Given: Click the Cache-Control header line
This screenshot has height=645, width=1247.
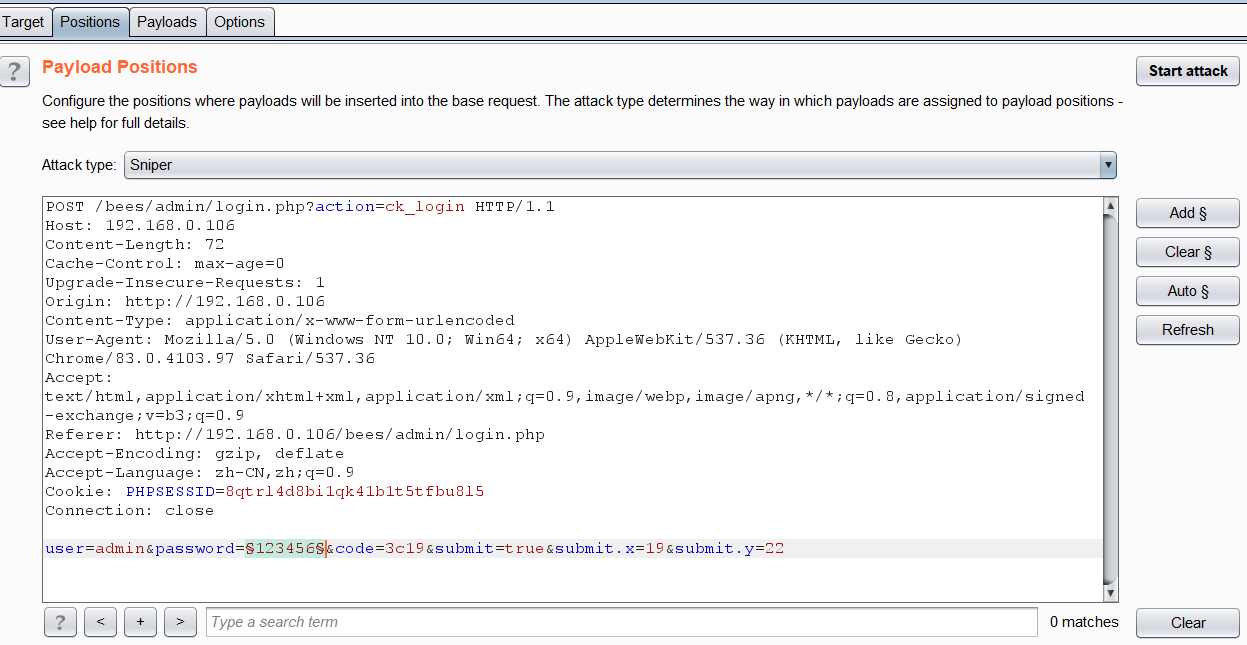Looking at the screenshot, I should (165, 264).
